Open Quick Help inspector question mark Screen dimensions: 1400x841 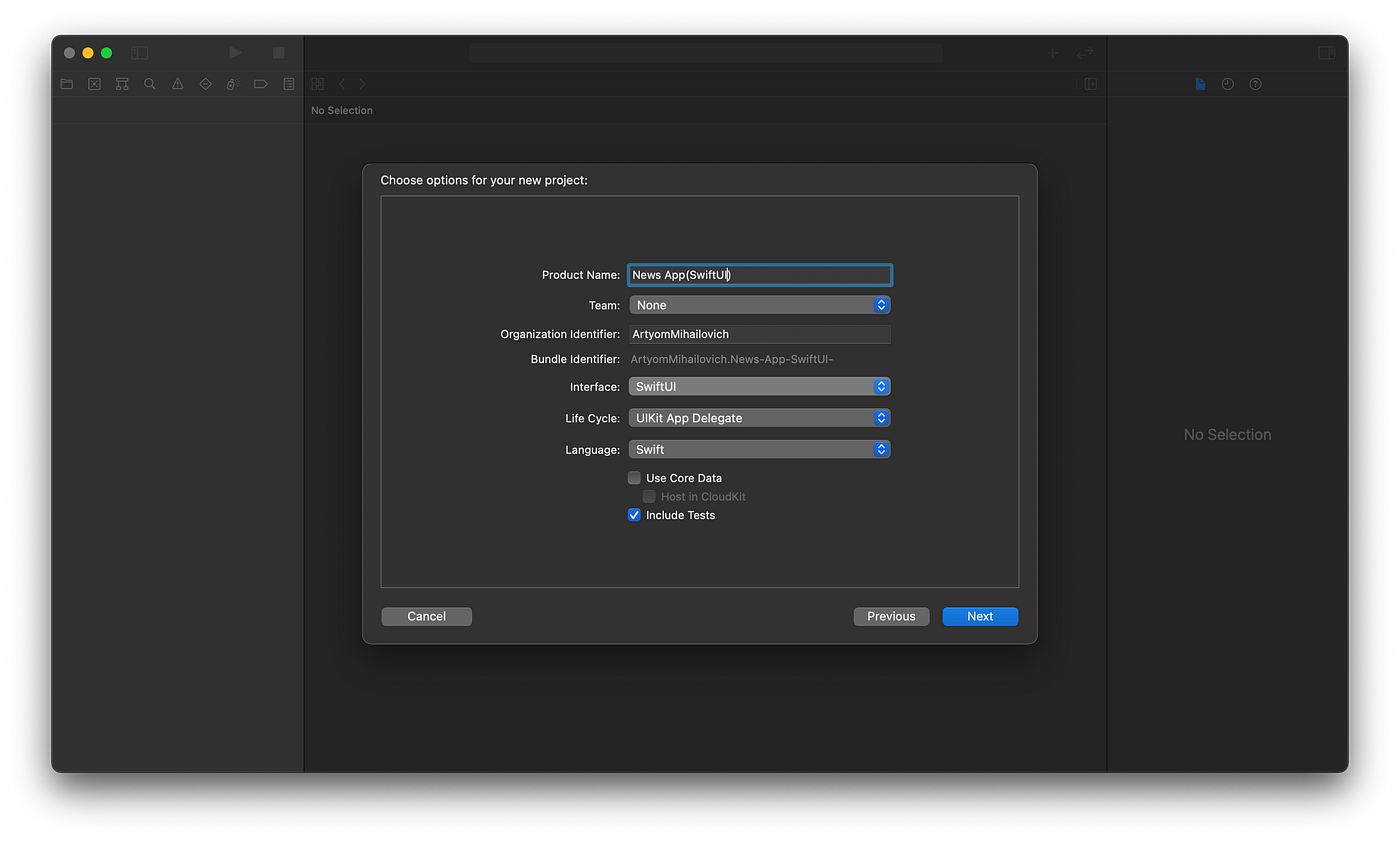[x=1255, y=84]
